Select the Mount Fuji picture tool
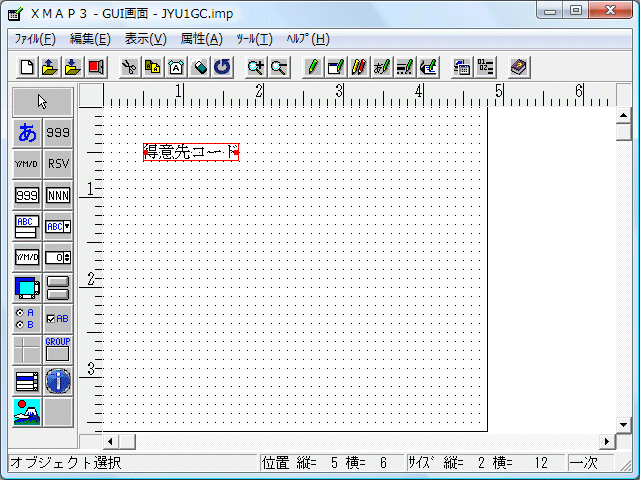Image resolution: width=640 pixels, height=480 pixels. [27, 412]
